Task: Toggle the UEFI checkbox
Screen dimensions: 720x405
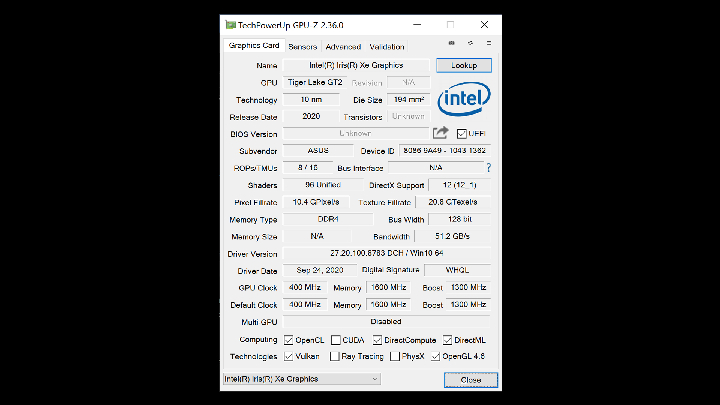Action: pos(461,134)
